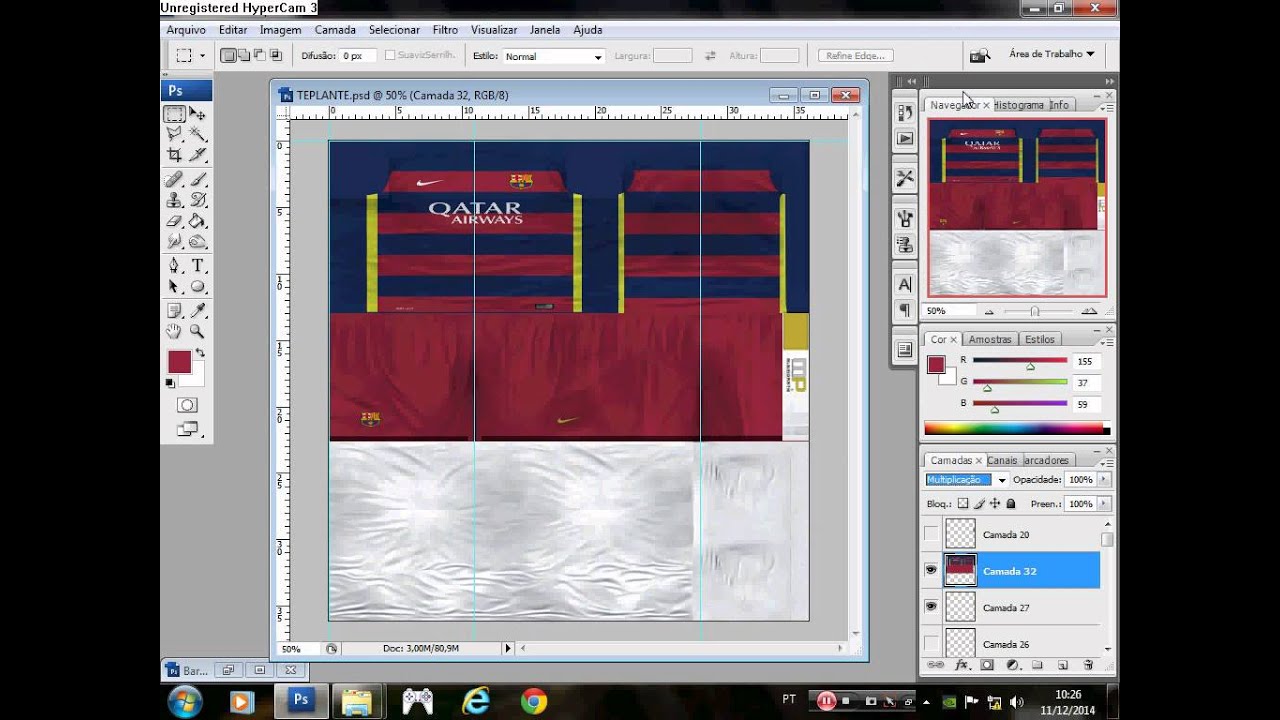Create a new layer
Viewport: 1280px width, 720px height.
1062,665
